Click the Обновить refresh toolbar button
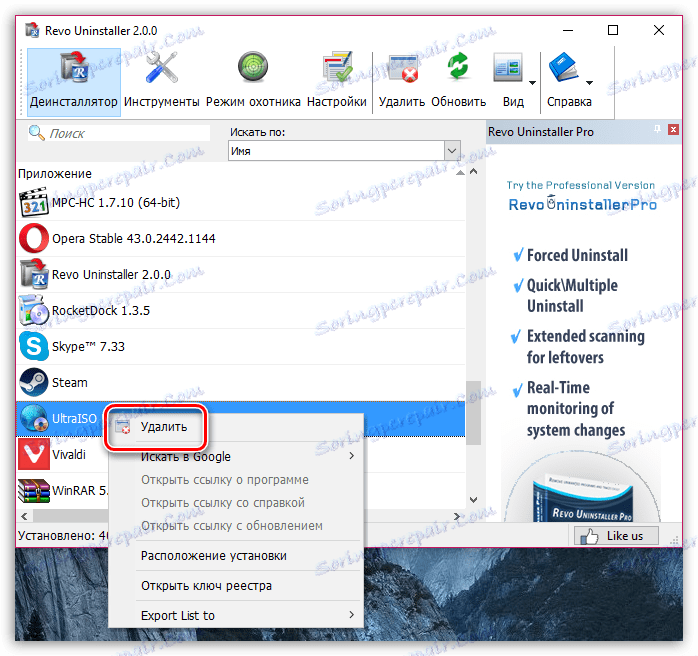This screenshot has width=698, height=656. (x=458, y=82)
